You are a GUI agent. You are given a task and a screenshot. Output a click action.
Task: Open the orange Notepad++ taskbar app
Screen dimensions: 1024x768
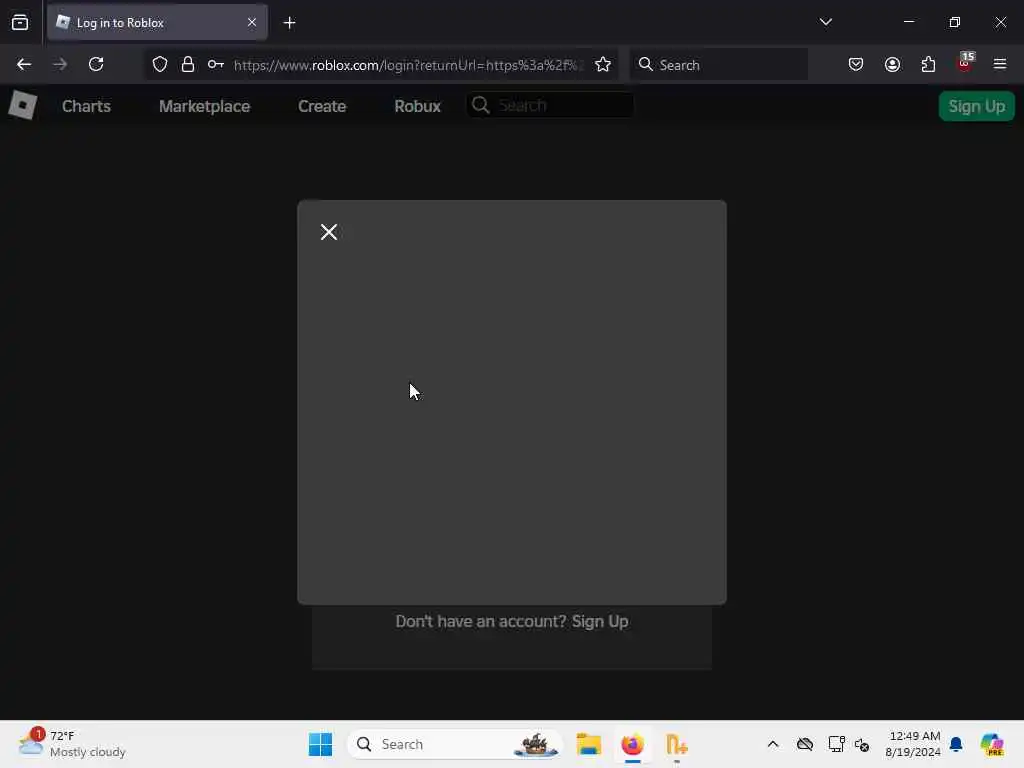pos(677,744)
